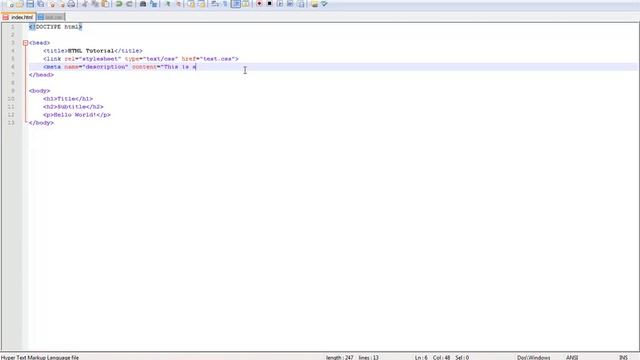The height and width of the screenshot is (360, 640).
Task: Click Run Macro Multiple Times icon
Action: coord(290,4)
